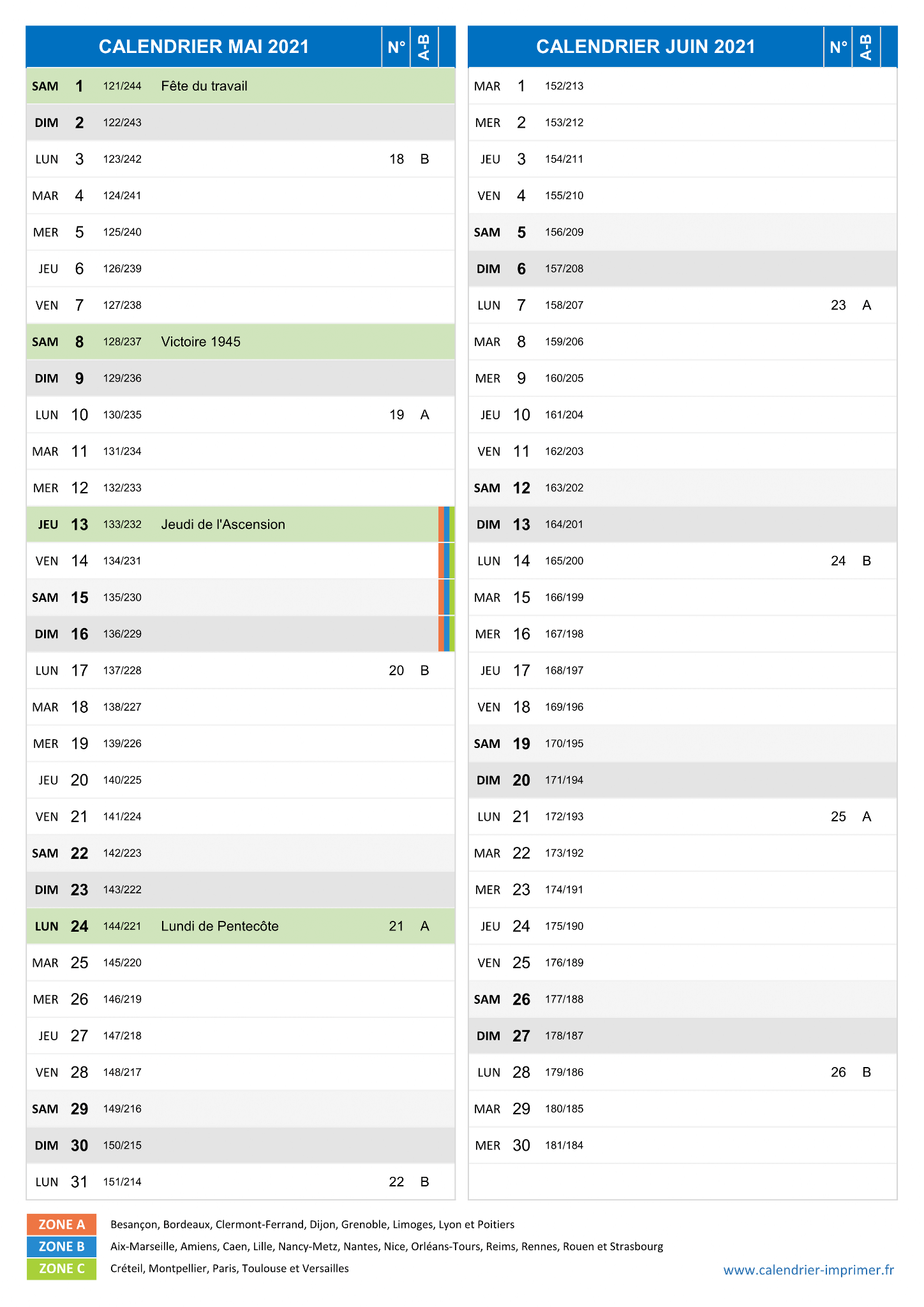Open the www.calendrier-imprimer.fr link
This screenshot has height=1307, width=924.
coord(808,1270)
